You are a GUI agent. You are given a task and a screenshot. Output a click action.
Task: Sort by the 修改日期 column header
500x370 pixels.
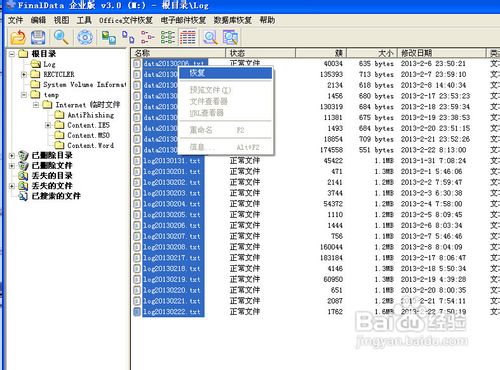[441, 53]
